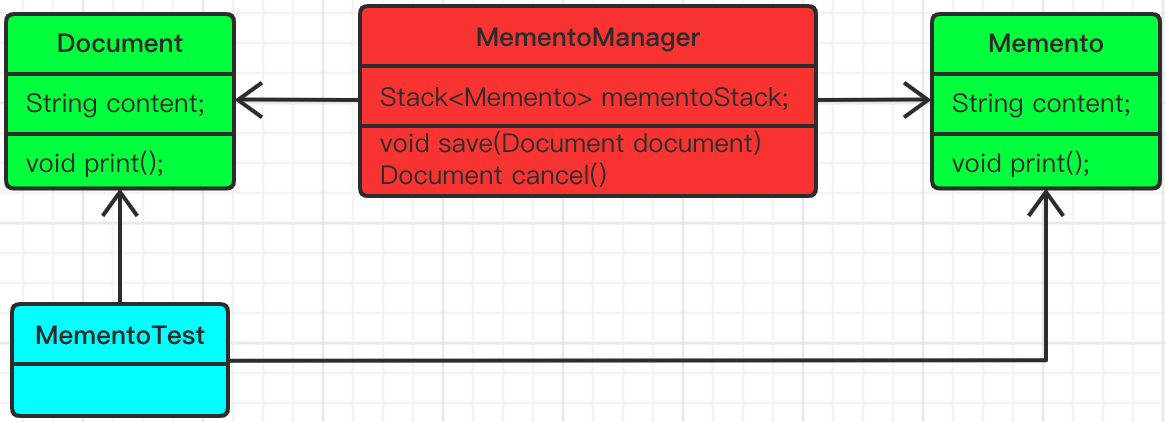
Task: Click the empty MementoTest body compartment
Action: 120,390
